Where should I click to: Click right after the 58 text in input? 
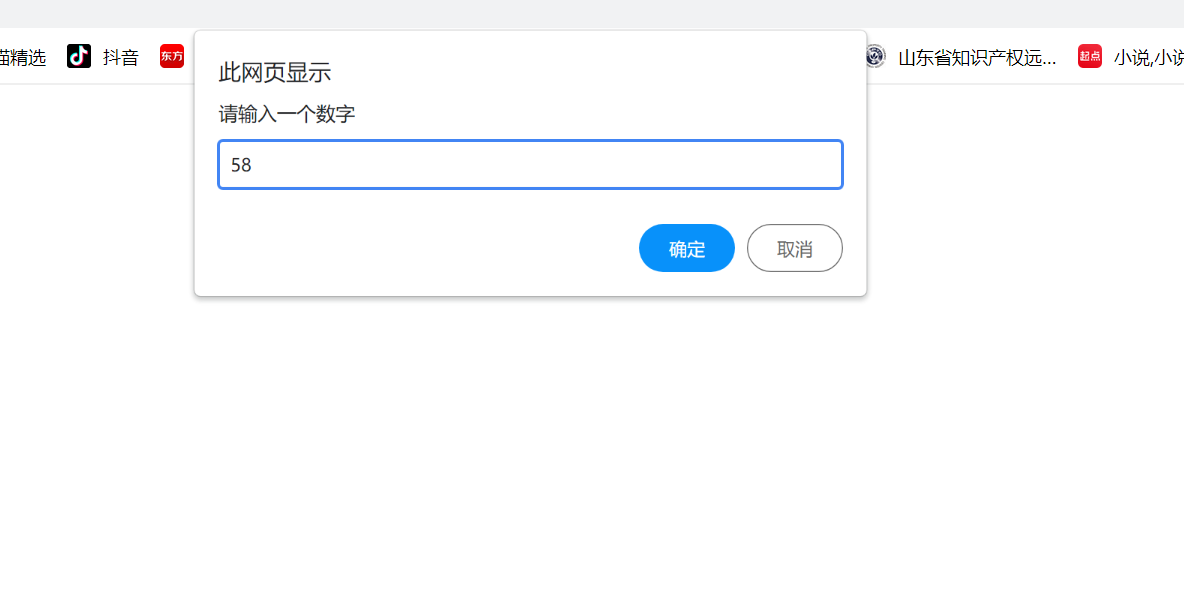pyautogui.click(x=254, y=165)
